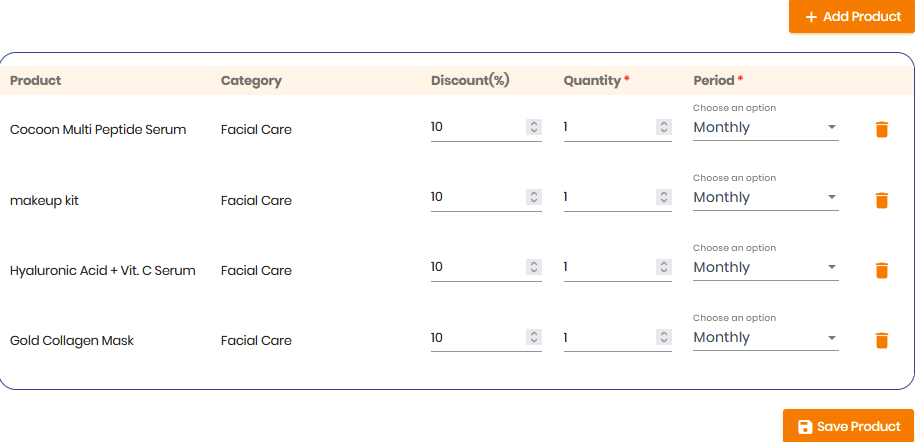
Task: Delete the Cocoon Multi Peptide Serum row
Action: tap(882, 129)
